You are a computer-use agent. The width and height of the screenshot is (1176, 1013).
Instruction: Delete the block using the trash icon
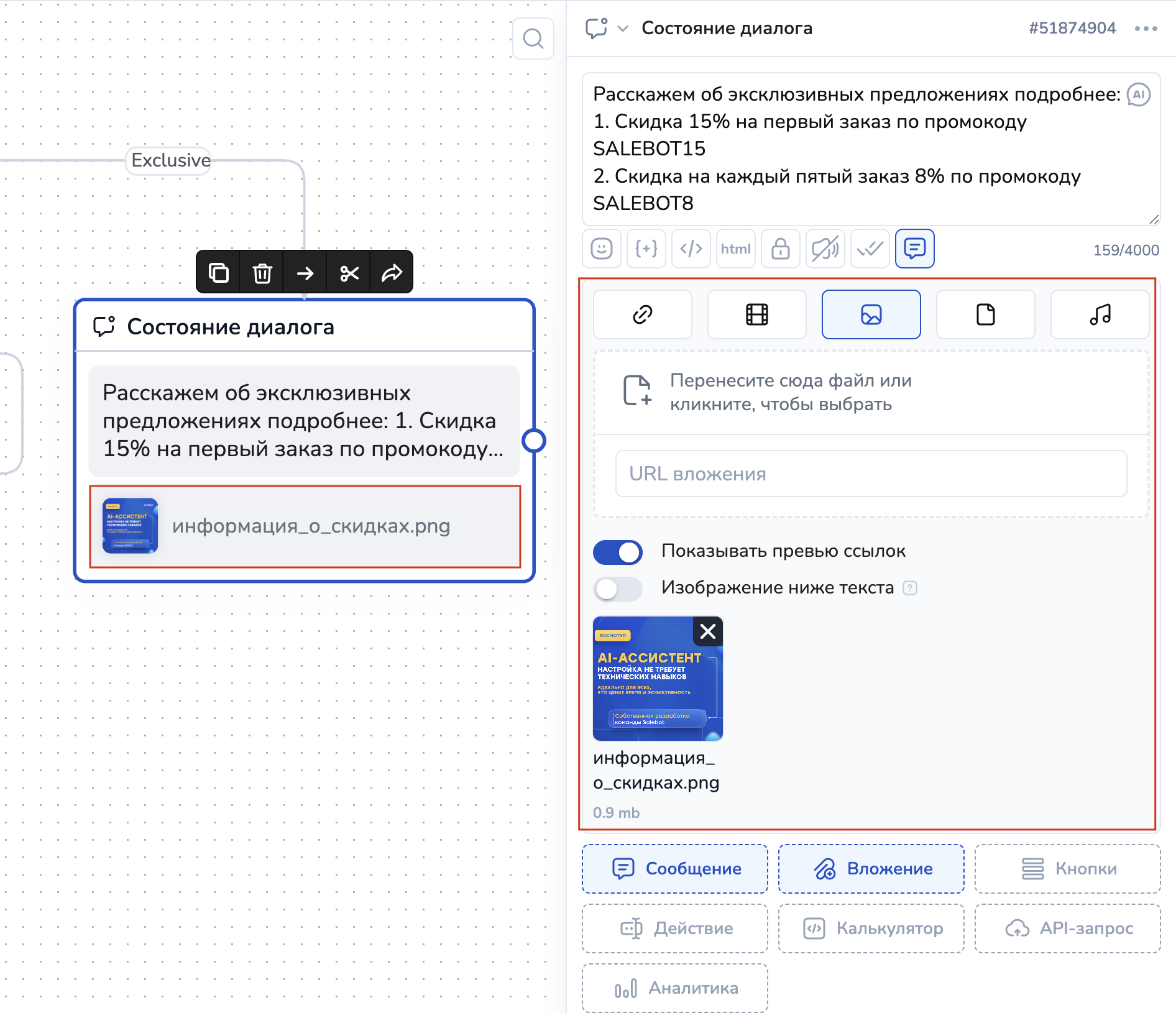(x=262, y=273)
